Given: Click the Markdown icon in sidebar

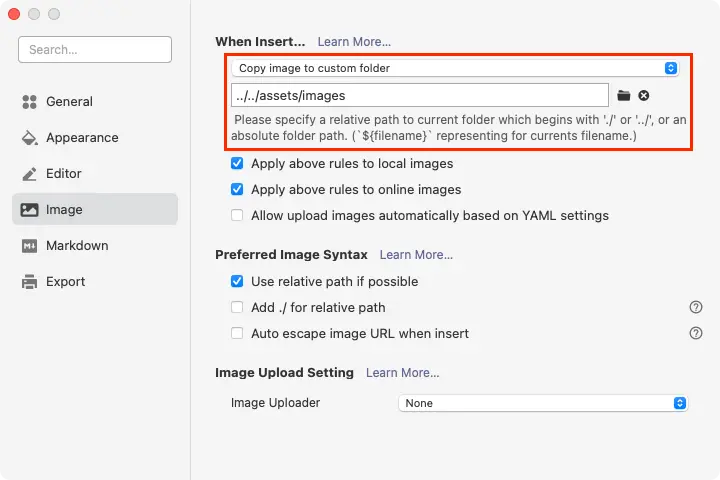Looking at the screenshot, I should pos(29,245).
